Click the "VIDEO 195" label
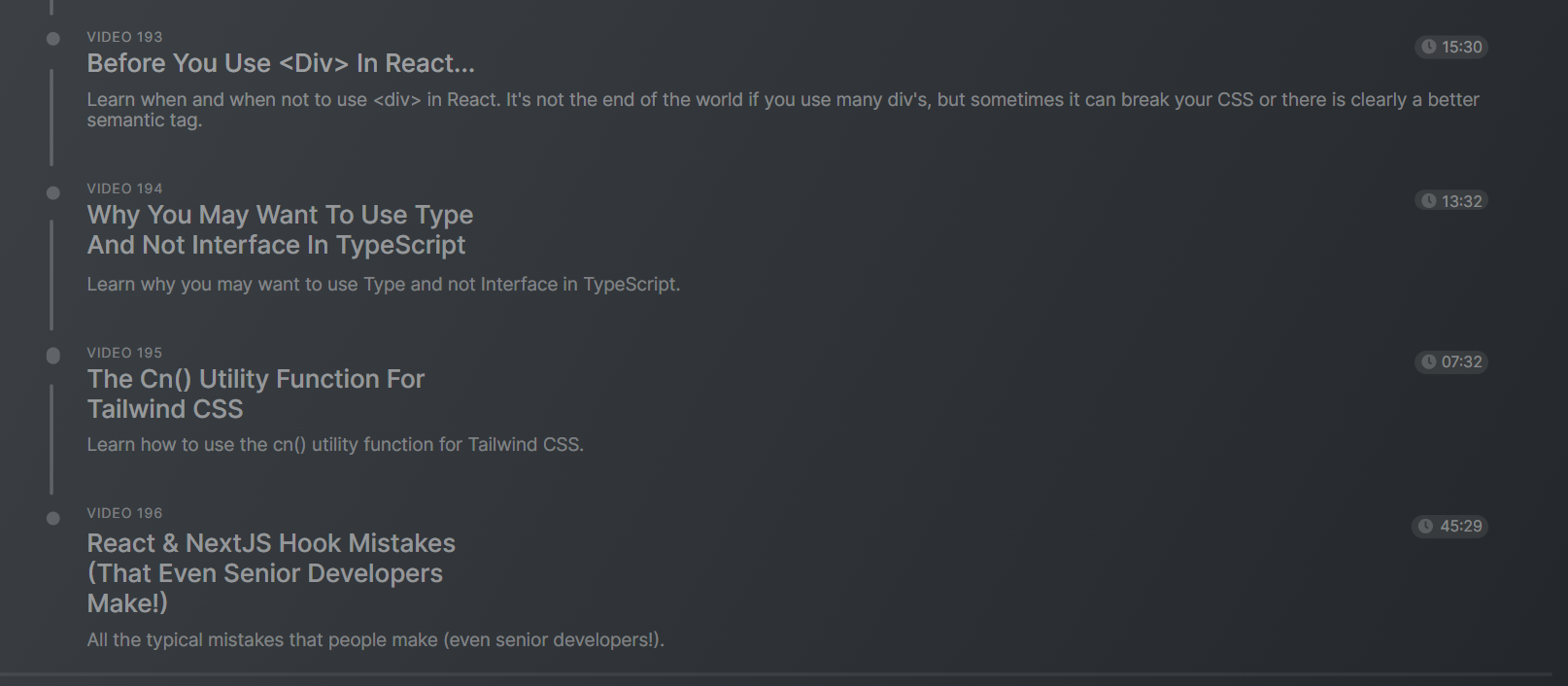Viewport: 1568px width, 686px height. point(124,353)
